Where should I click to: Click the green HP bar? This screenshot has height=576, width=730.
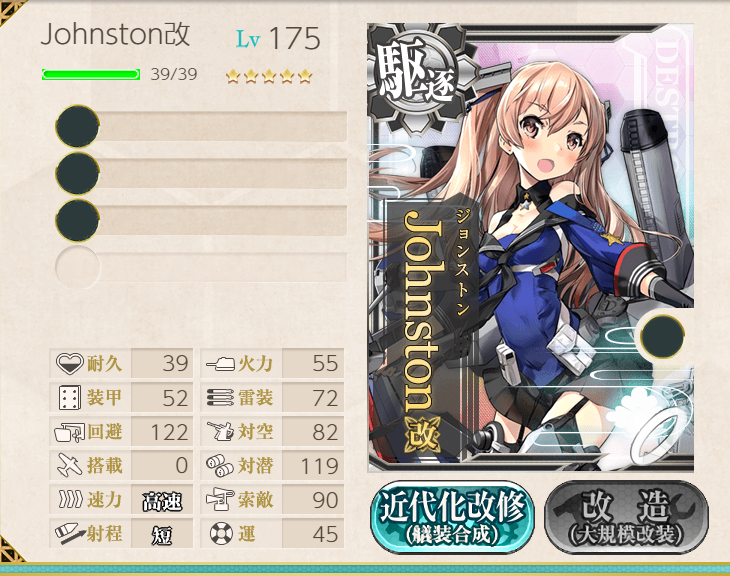click(91, 75)
